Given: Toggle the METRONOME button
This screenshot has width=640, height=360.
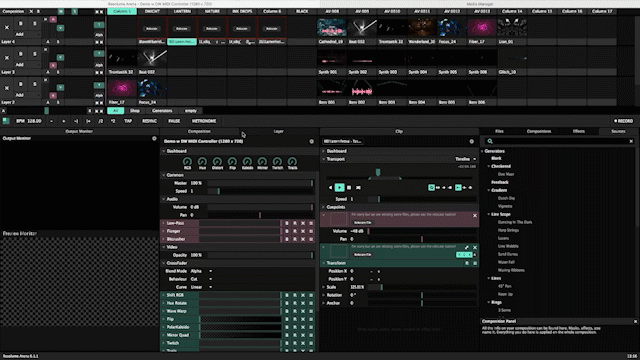Looking at the screenshot, I should [204, 121].
